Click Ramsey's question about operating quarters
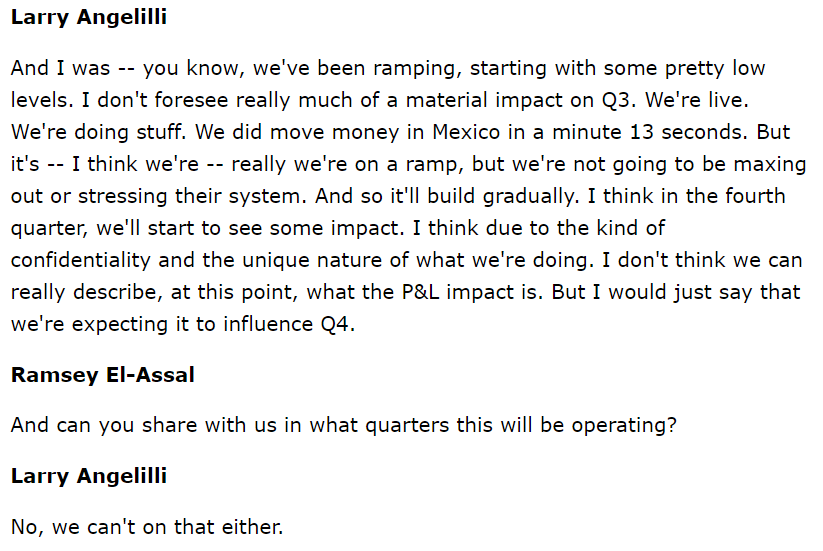This screenshot has height=551, width=823. 344,425
